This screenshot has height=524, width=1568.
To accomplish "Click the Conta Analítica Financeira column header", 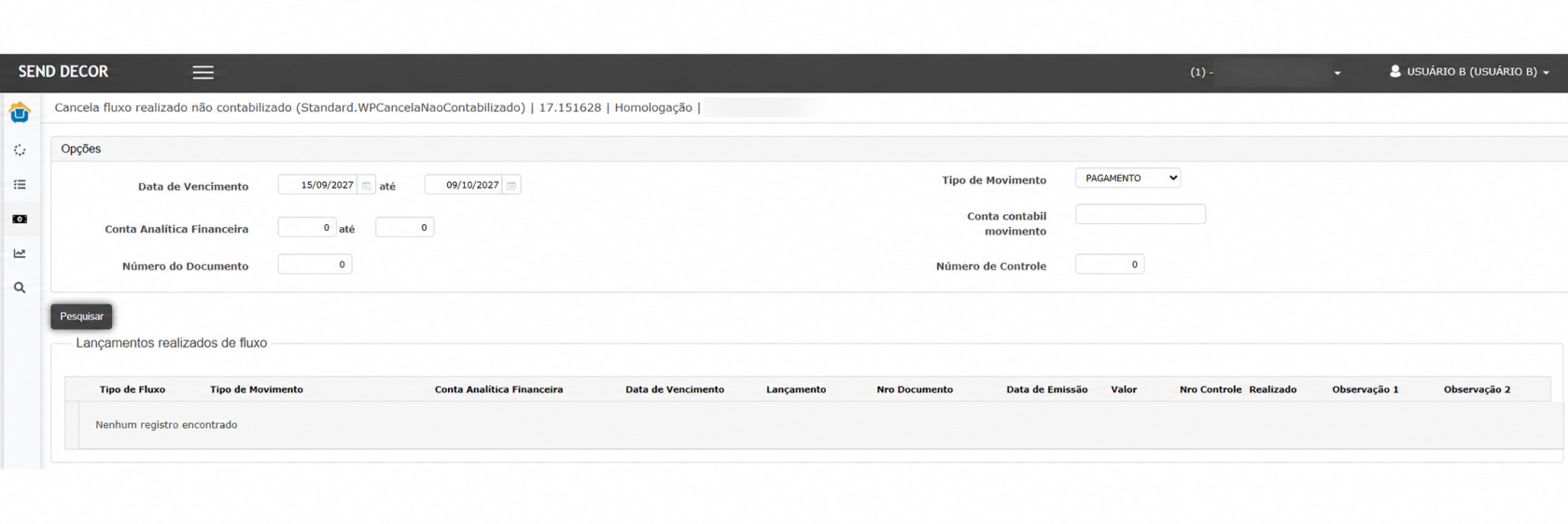I will point(498,389).
